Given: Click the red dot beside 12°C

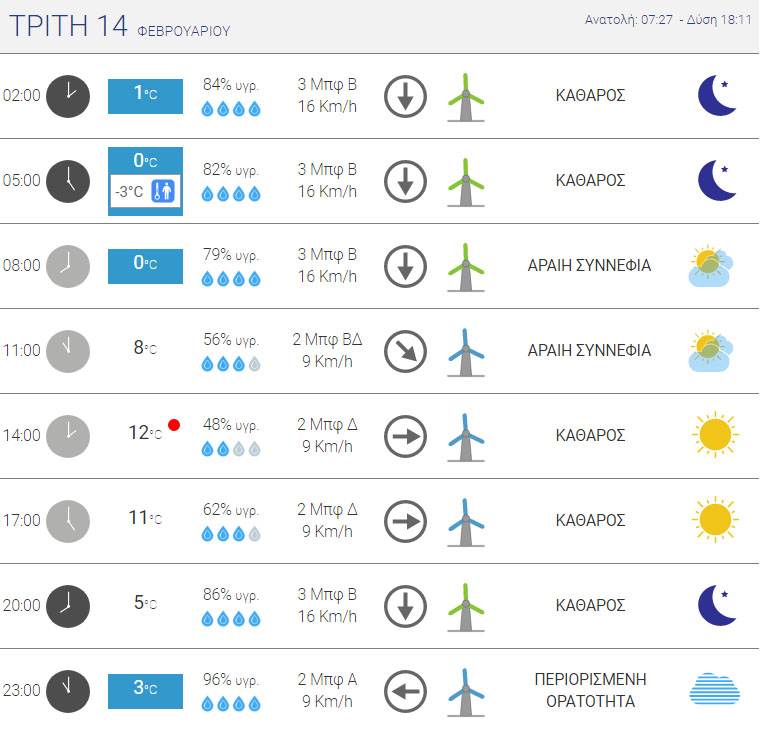Looking at the screenshot, I should pyautogui.click(x=174, y=425).
